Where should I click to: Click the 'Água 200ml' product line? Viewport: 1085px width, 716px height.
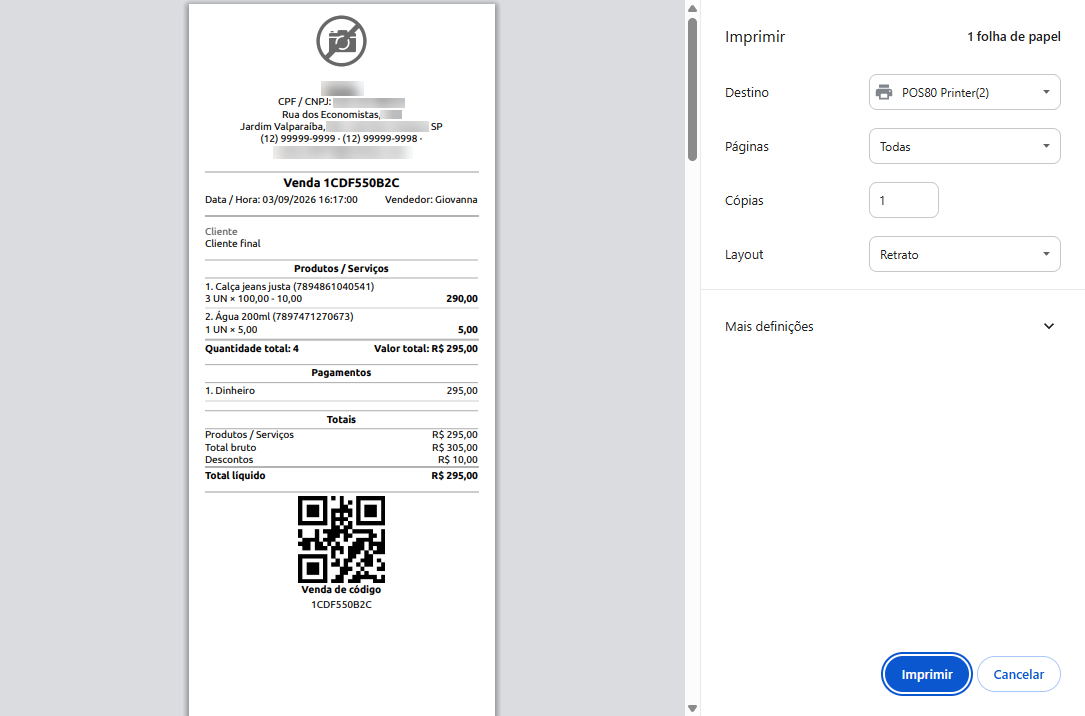[x=279, y=317]
